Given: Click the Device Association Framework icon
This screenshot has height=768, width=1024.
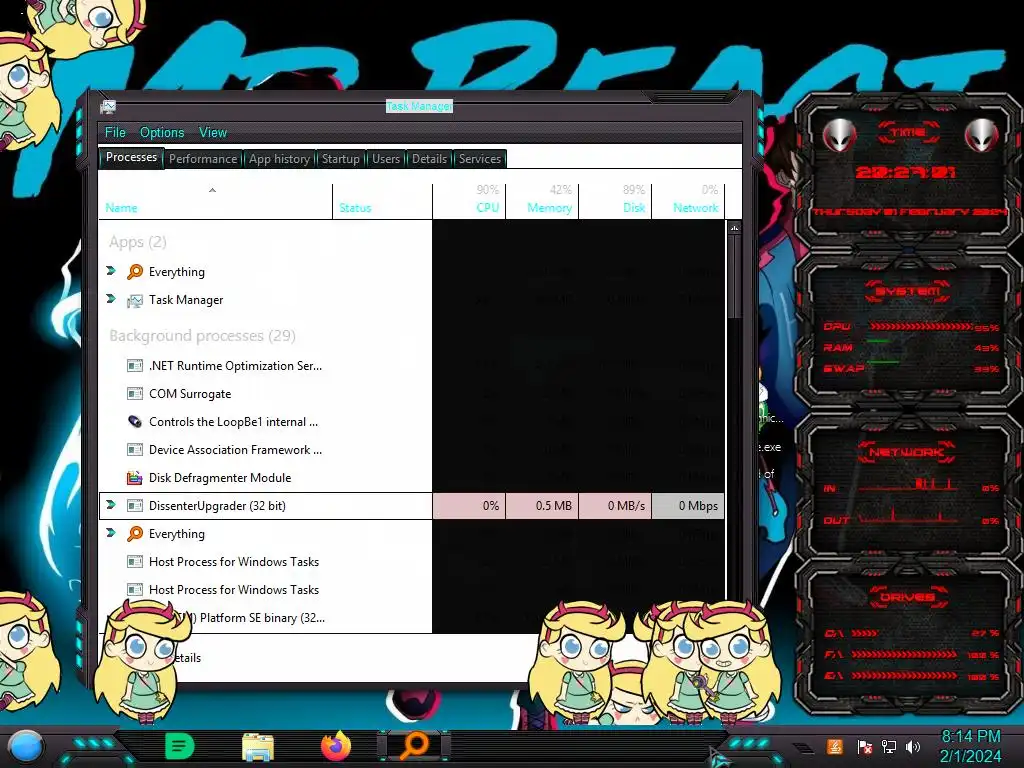Looking at the screenshot, I should pyautogui.click(x=135, y=450).
